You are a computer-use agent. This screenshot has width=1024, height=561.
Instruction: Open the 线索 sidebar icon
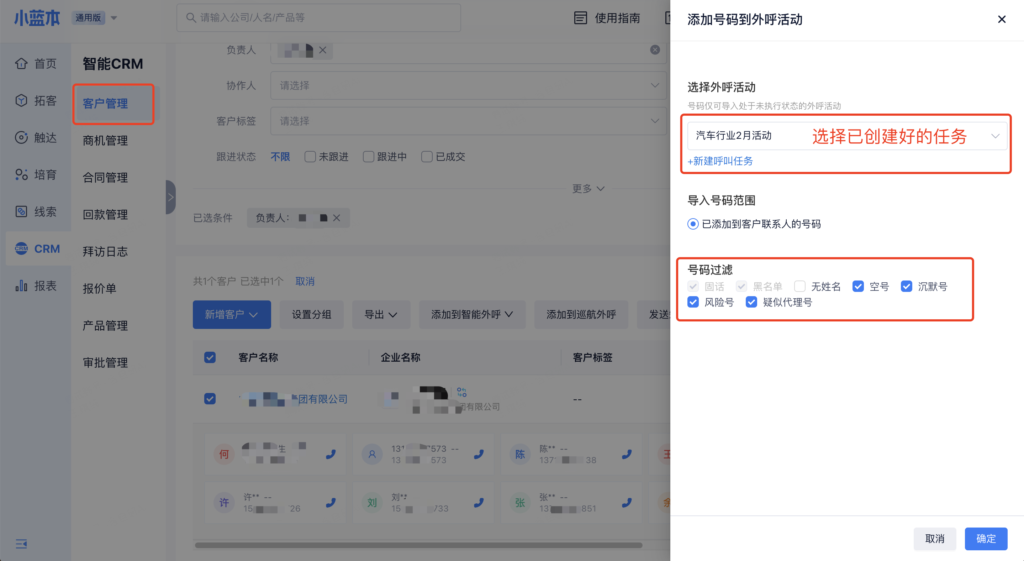(x=21, y=212)
